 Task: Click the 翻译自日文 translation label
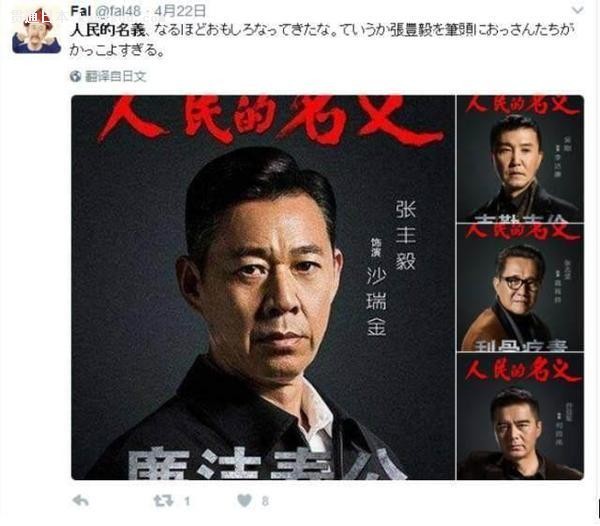pyautogui.click(x=116, y=77)
